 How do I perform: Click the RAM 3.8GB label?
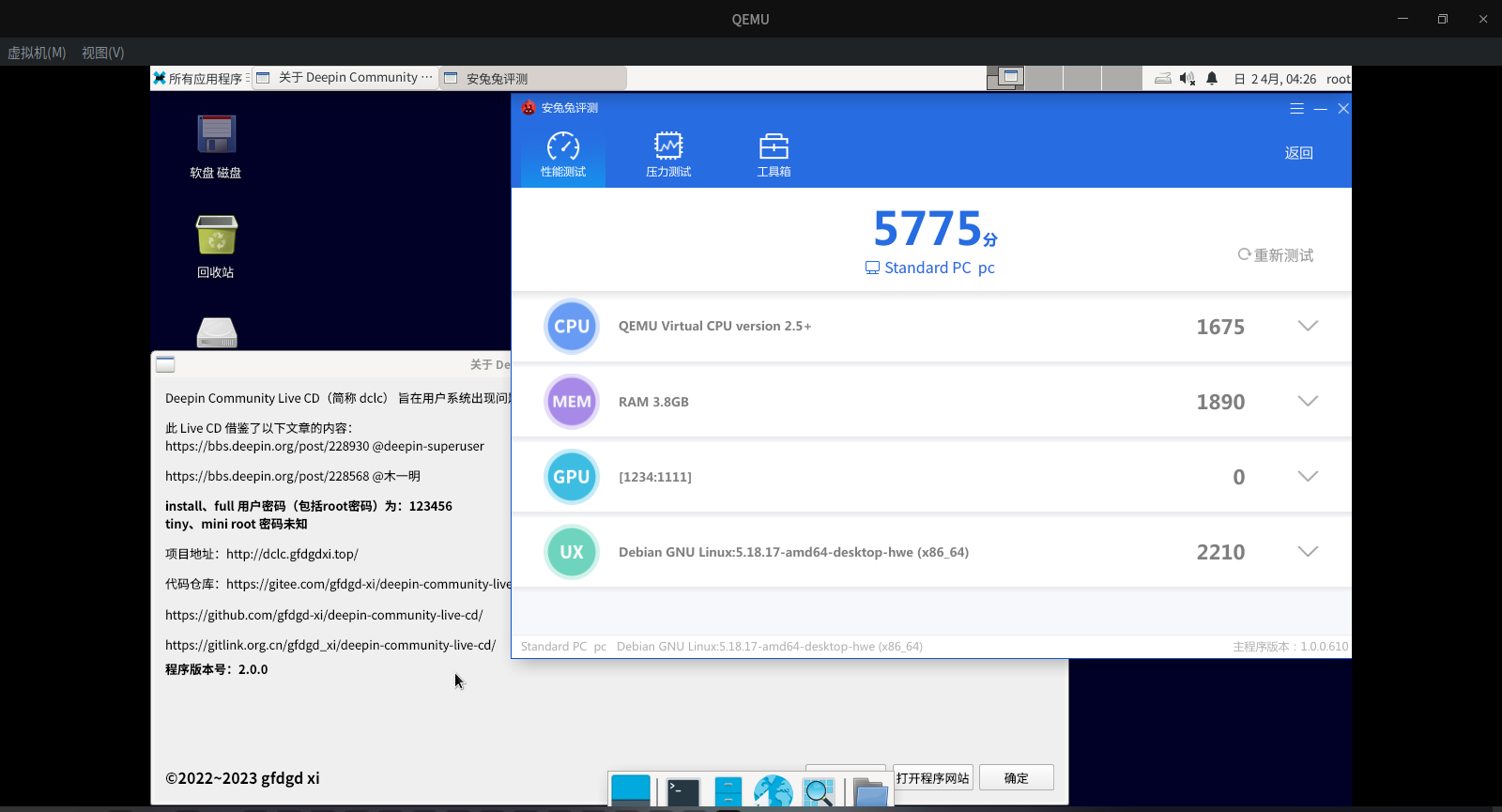tap(653, 402)
